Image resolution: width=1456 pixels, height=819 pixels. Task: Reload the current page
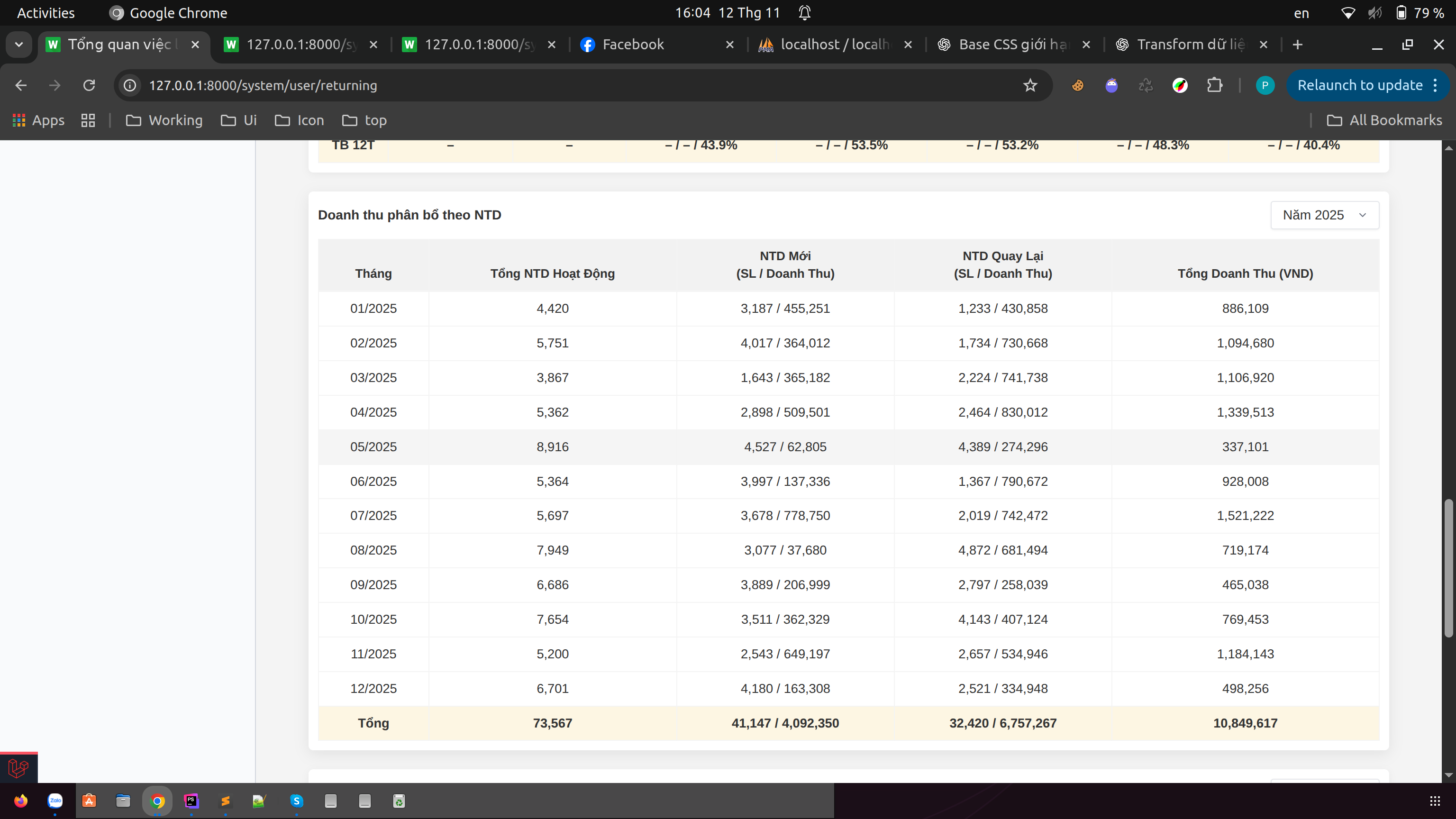pyautogui.click(x=89, y=85)
